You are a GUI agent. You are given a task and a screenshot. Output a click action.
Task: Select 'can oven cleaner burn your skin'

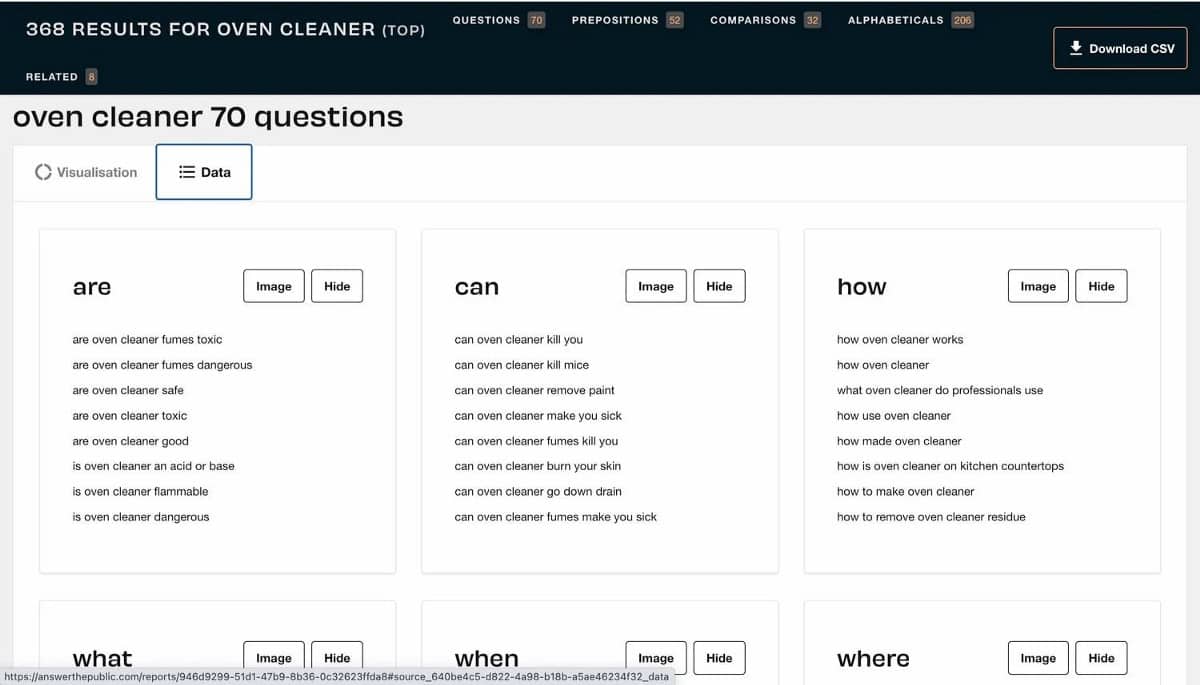pos(537,466)
